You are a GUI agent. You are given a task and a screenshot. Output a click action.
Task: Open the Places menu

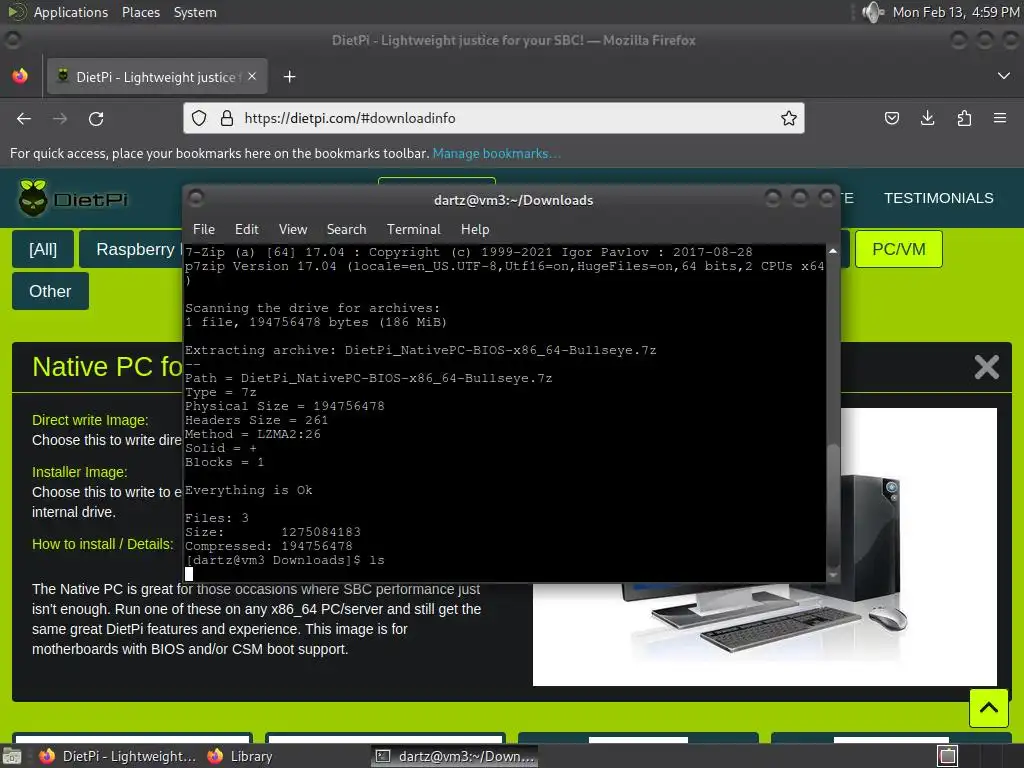[x=140, y=12]
